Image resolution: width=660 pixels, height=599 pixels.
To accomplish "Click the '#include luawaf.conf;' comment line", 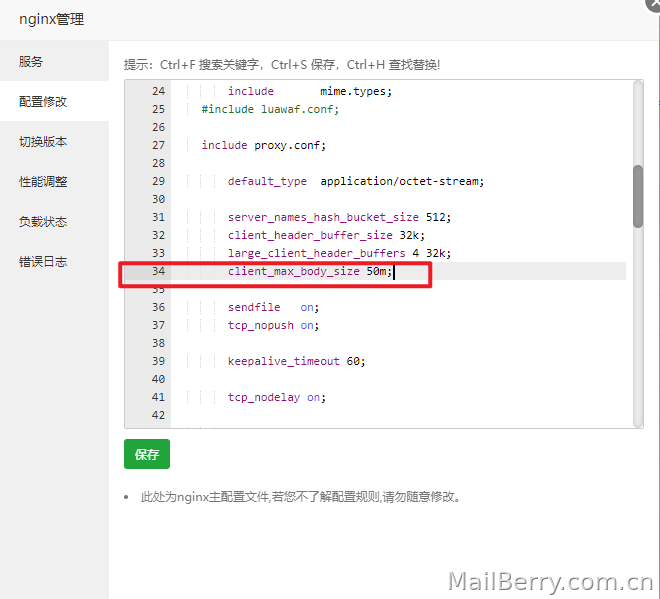I will click(x=270, y=109).
